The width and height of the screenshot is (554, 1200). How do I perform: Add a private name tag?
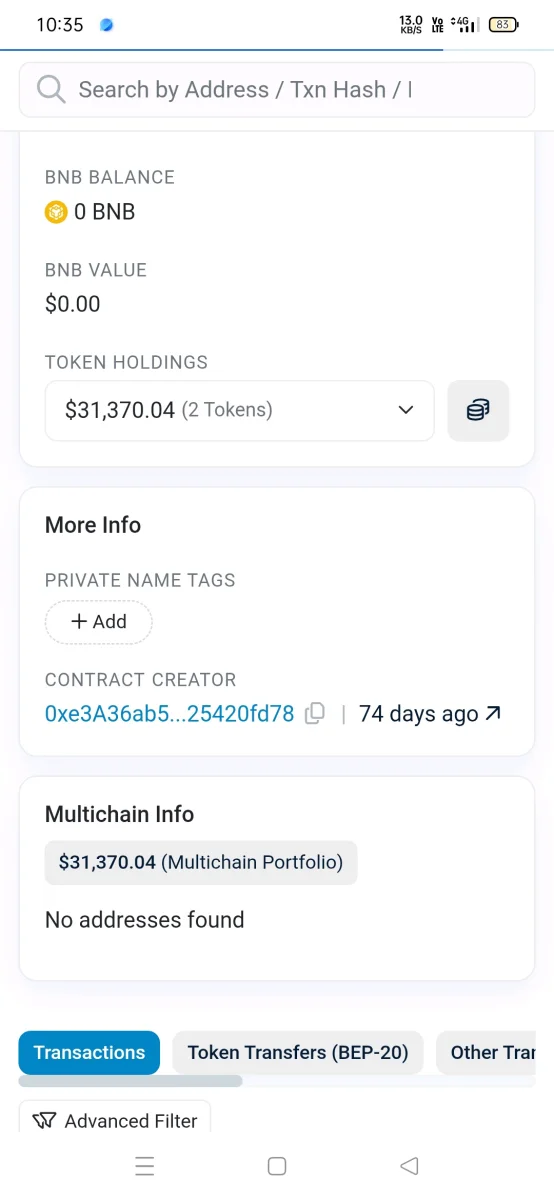click(98, 621)
